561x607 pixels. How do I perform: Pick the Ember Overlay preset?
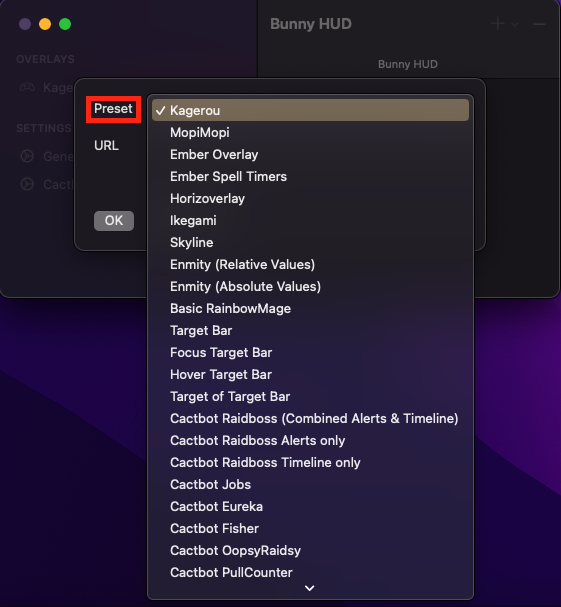click(x=310, y=154)
